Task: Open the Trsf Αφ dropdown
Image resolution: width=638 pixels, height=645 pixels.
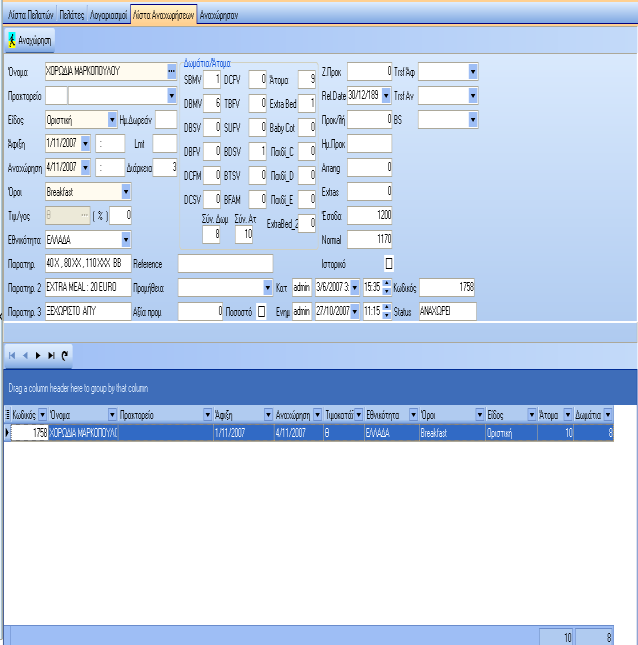Action: (x=473, y=72)
